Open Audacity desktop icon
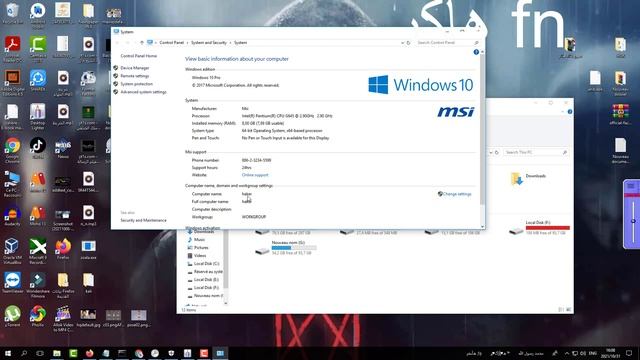This screenshot has height=360, width=640. coord(12,216)
